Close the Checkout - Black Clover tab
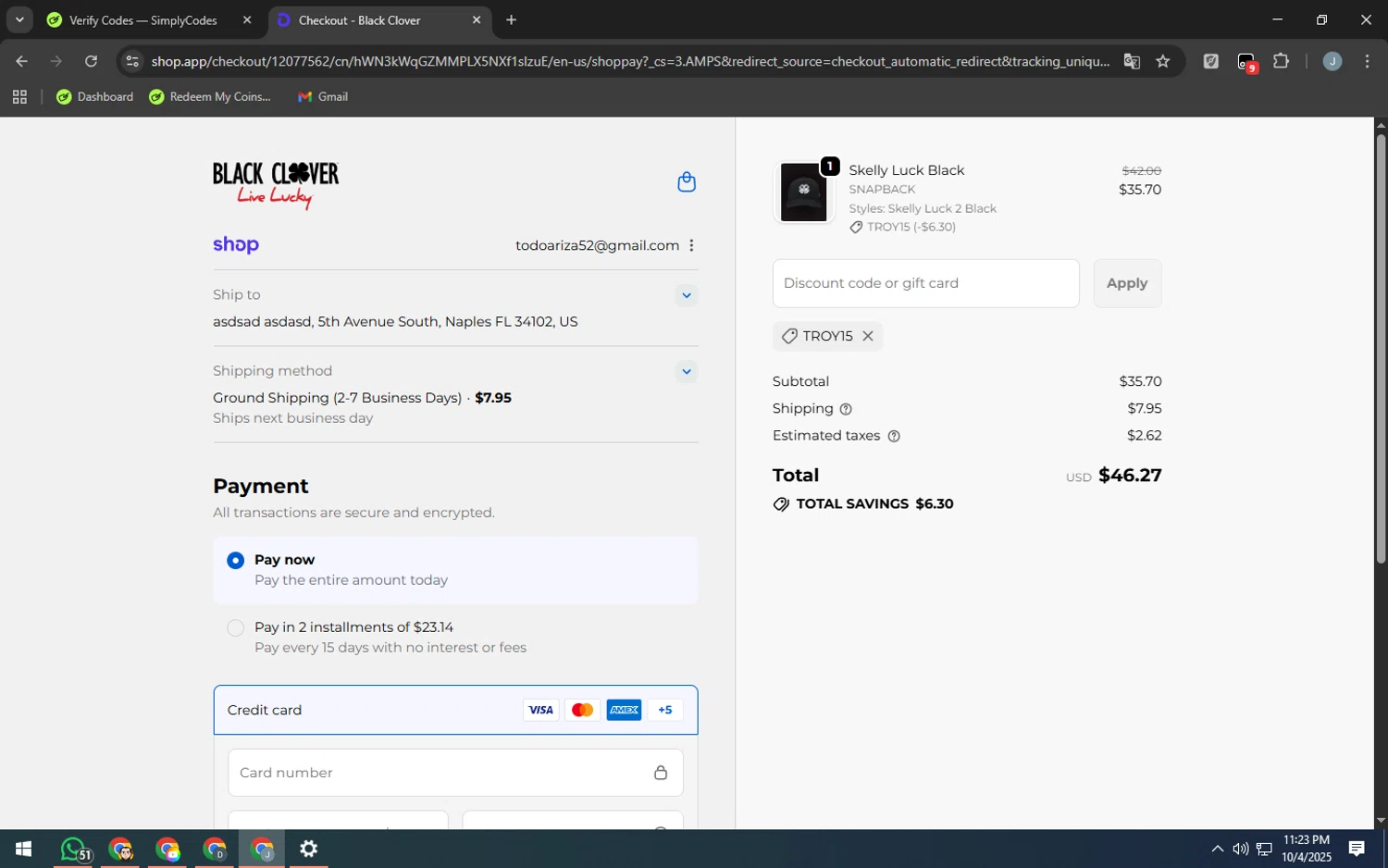 point(477,20)
